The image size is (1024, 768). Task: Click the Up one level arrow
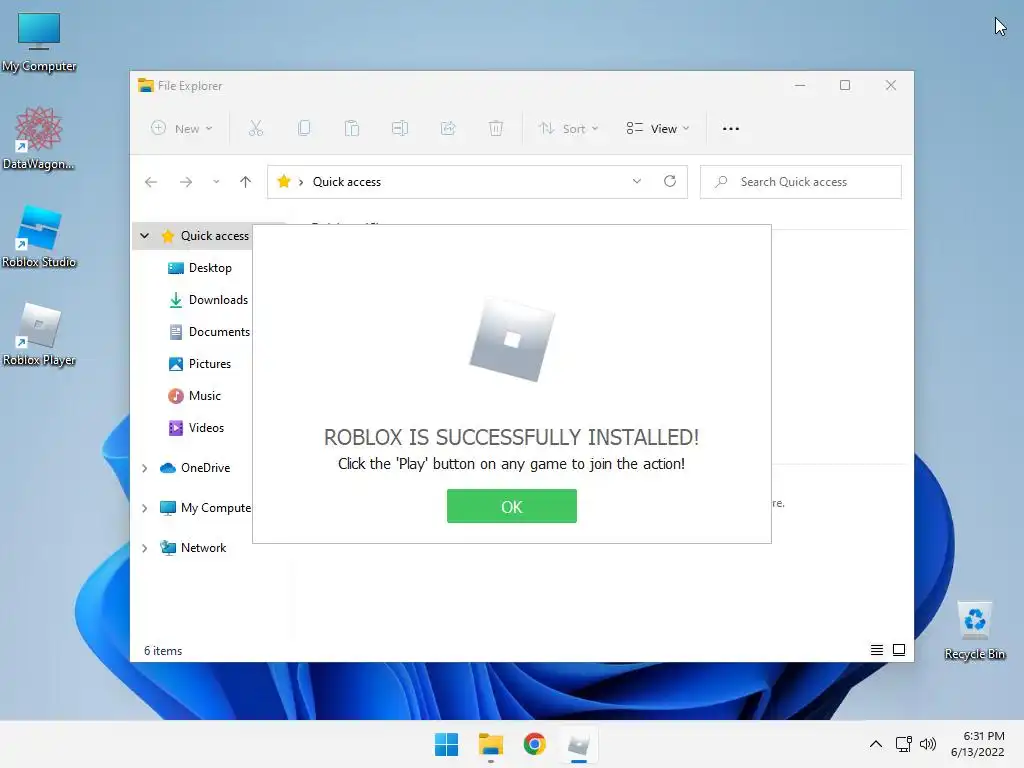click(x=246, y=182)
